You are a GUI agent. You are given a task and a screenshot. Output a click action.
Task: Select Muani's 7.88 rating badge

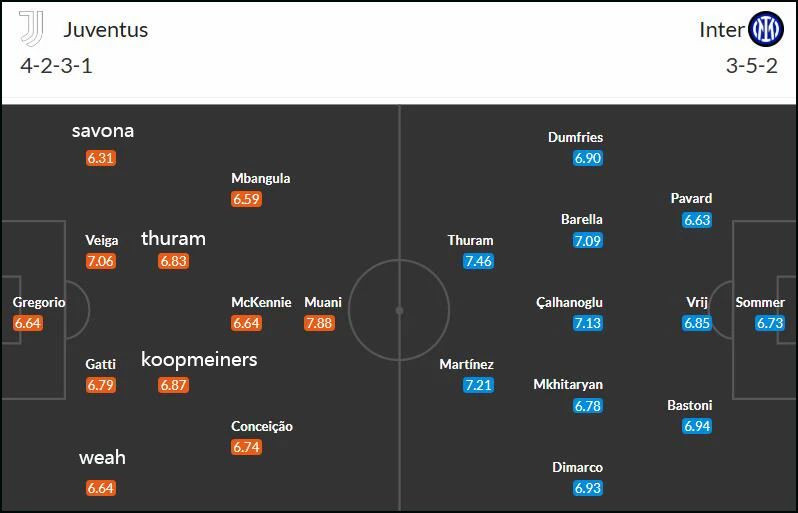(320, 323)
